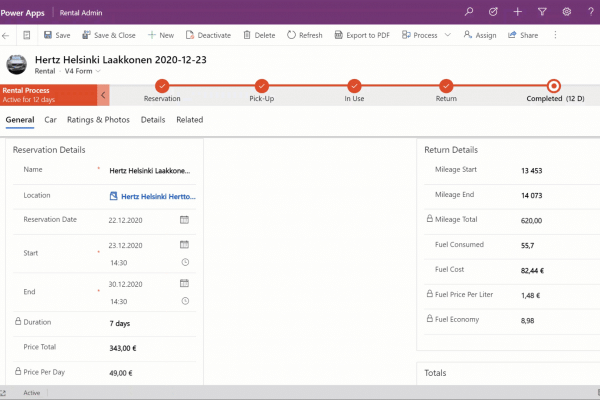
Task: Click the Power Apps title
Action: tap(22, 13)
